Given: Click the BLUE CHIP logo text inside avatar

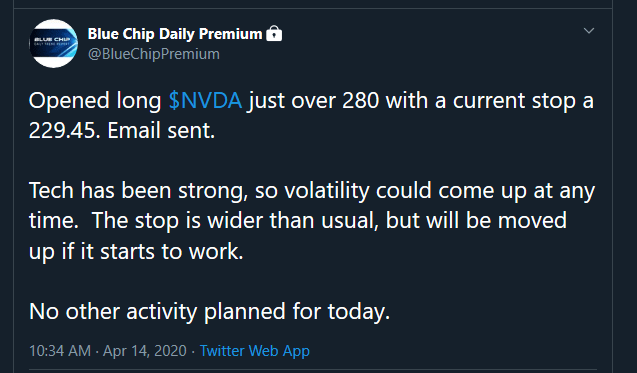Looking at the screenshot, I should point(52,39).
